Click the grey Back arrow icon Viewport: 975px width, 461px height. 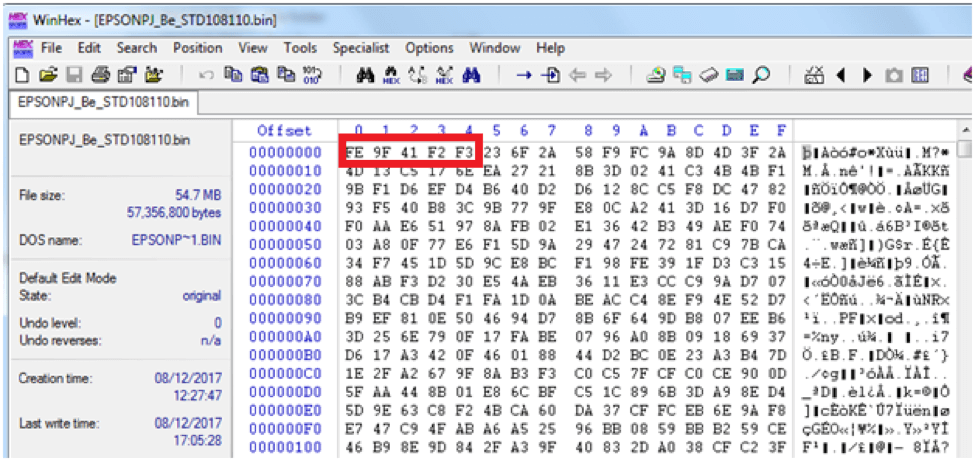click(578, 76)
